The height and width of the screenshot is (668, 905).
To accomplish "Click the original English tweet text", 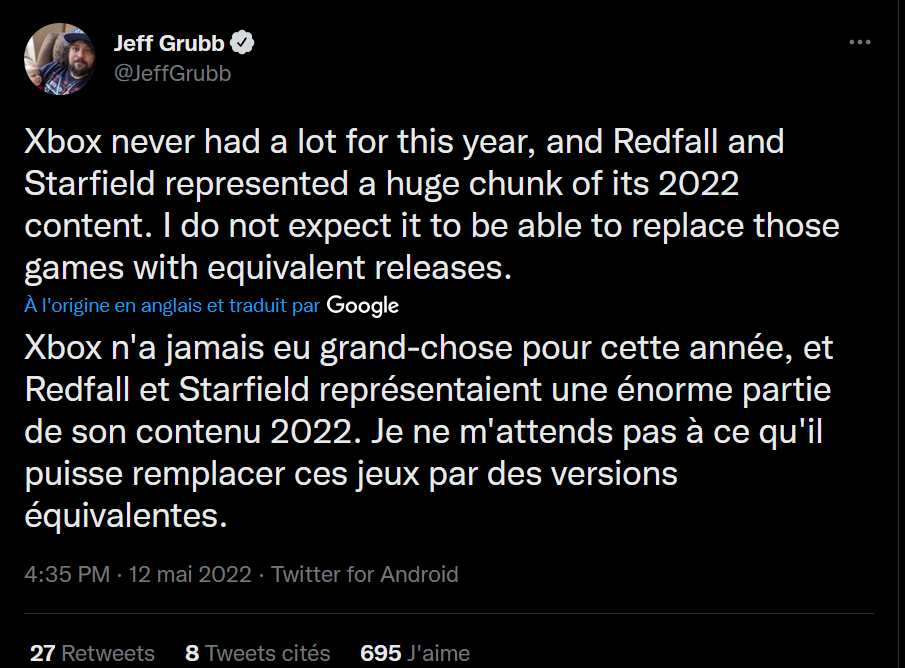I will click(432, 204).
